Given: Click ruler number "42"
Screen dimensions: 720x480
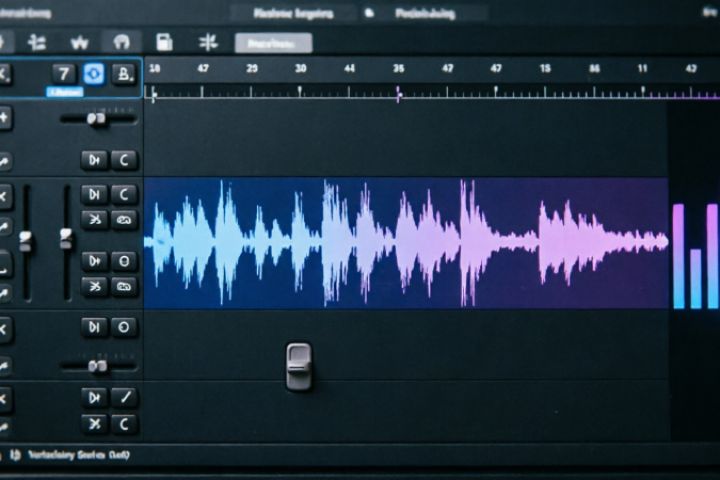Looking at the screenshot, I should coord(691,69).
